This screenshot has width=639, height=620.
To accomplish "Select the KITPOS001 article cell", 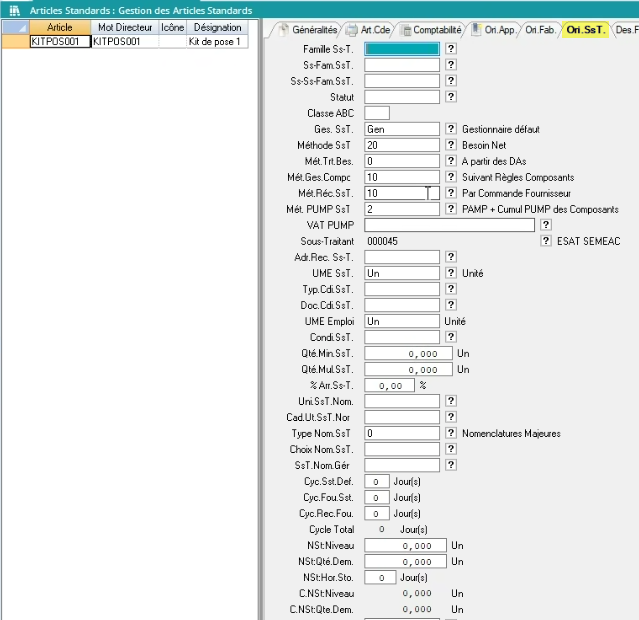I will 60,43.
